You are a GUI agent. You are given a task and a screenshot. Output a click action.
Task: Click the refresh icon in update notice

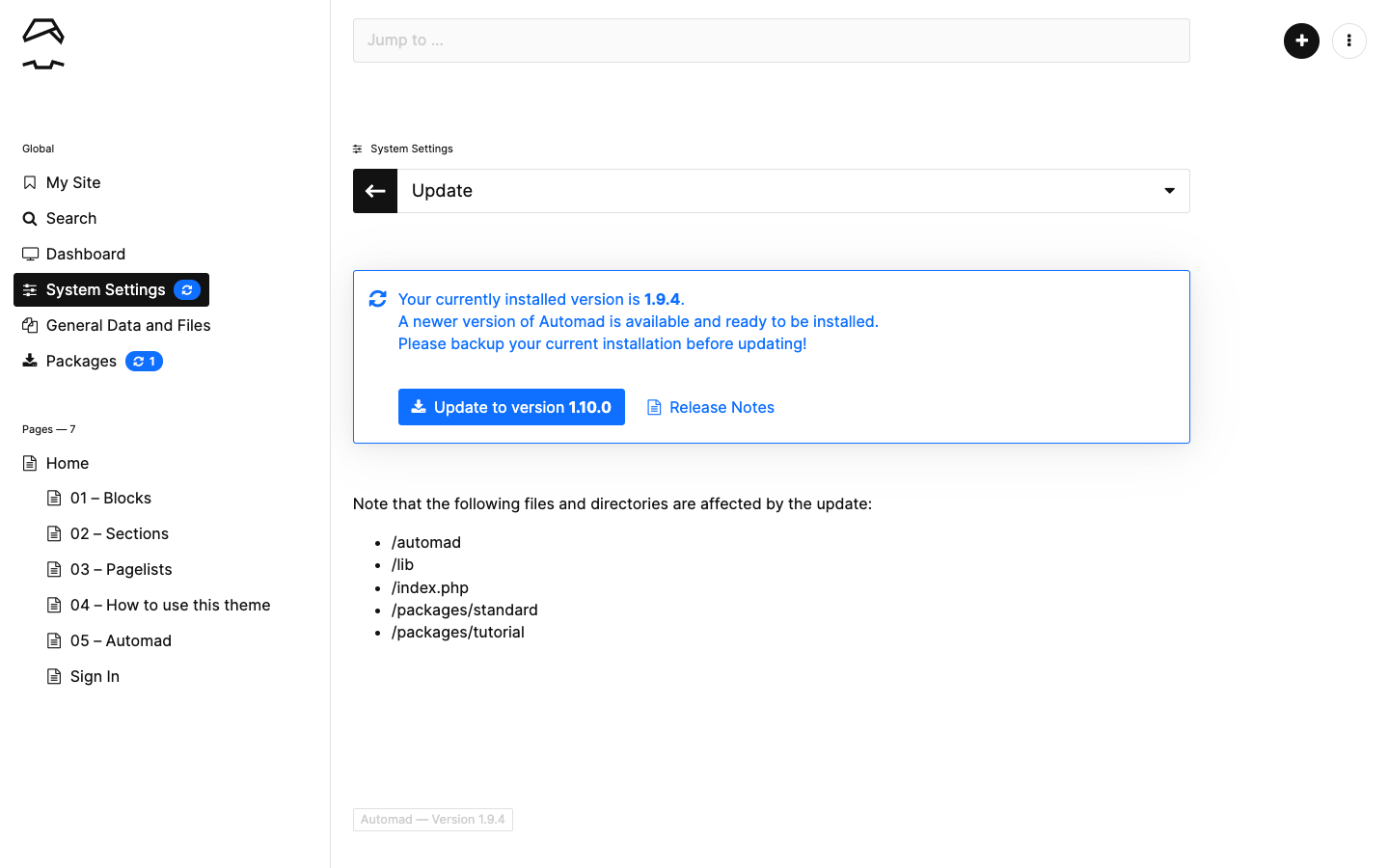click(378, 299)
